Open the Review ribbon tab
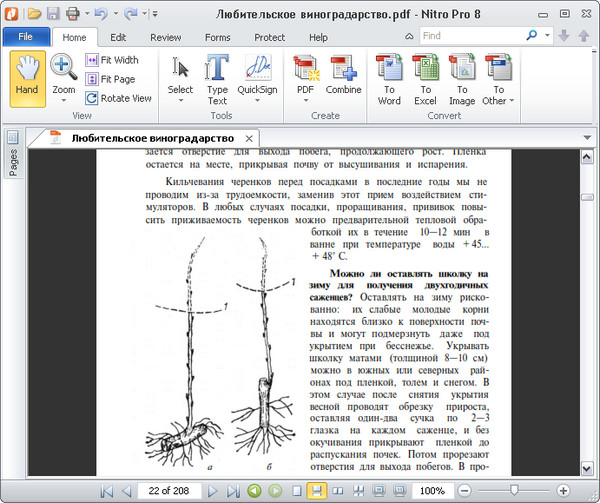The image size is (600, 503). [x=166, y=37]
